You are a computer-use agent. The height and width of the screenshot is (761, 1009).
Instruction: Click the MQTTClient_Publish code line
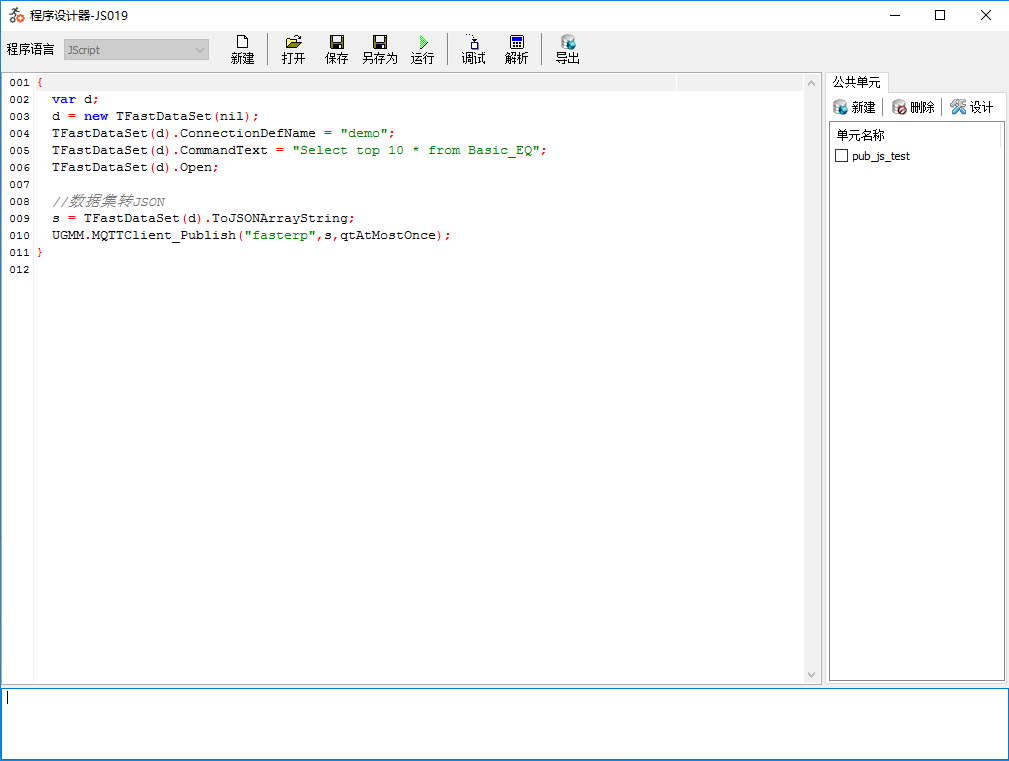pyautogui.click(x=251, y=235)
